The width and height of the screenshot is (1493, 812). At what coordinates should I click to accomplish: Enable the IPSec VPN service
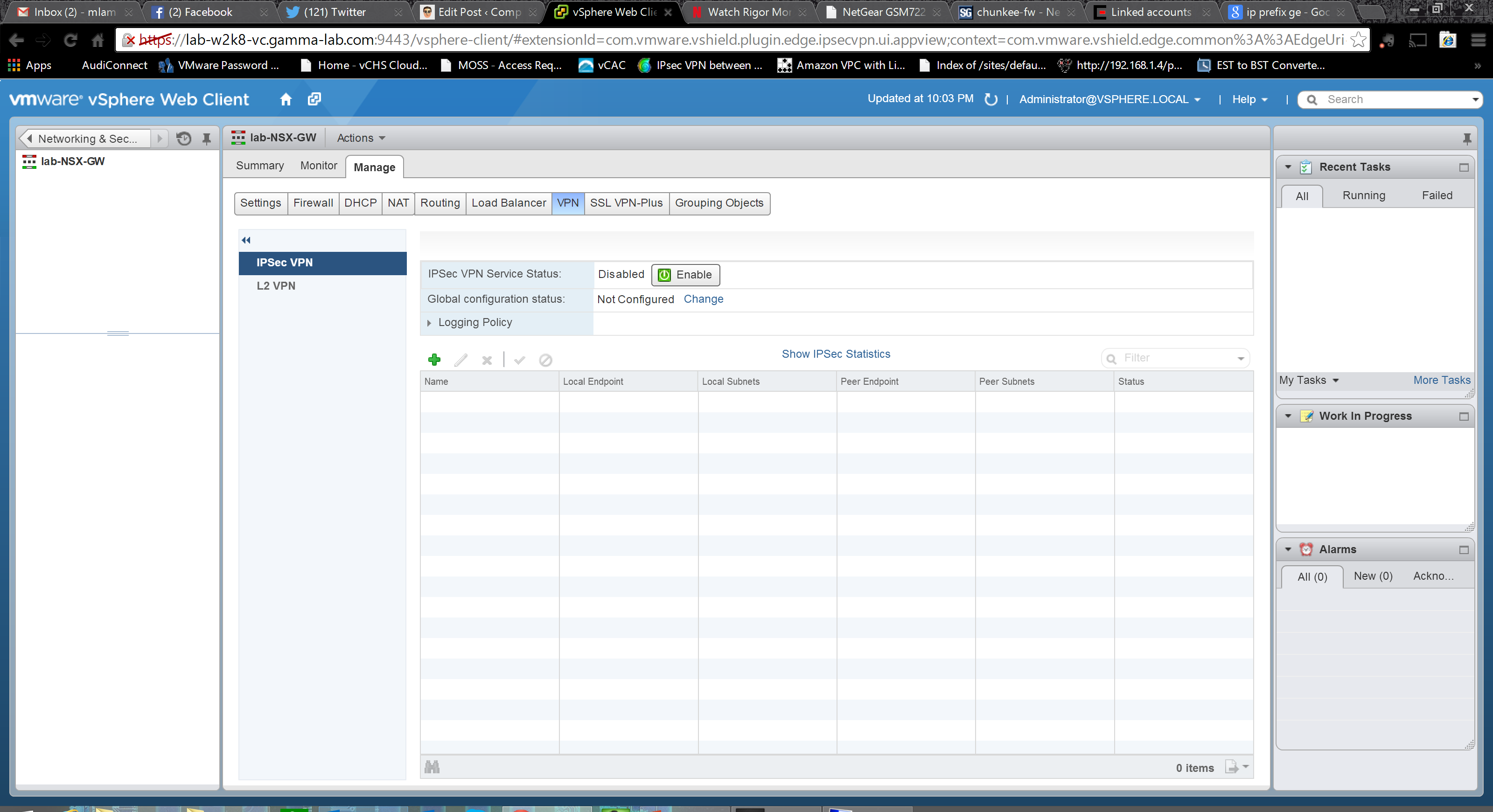tap(685, 275)
